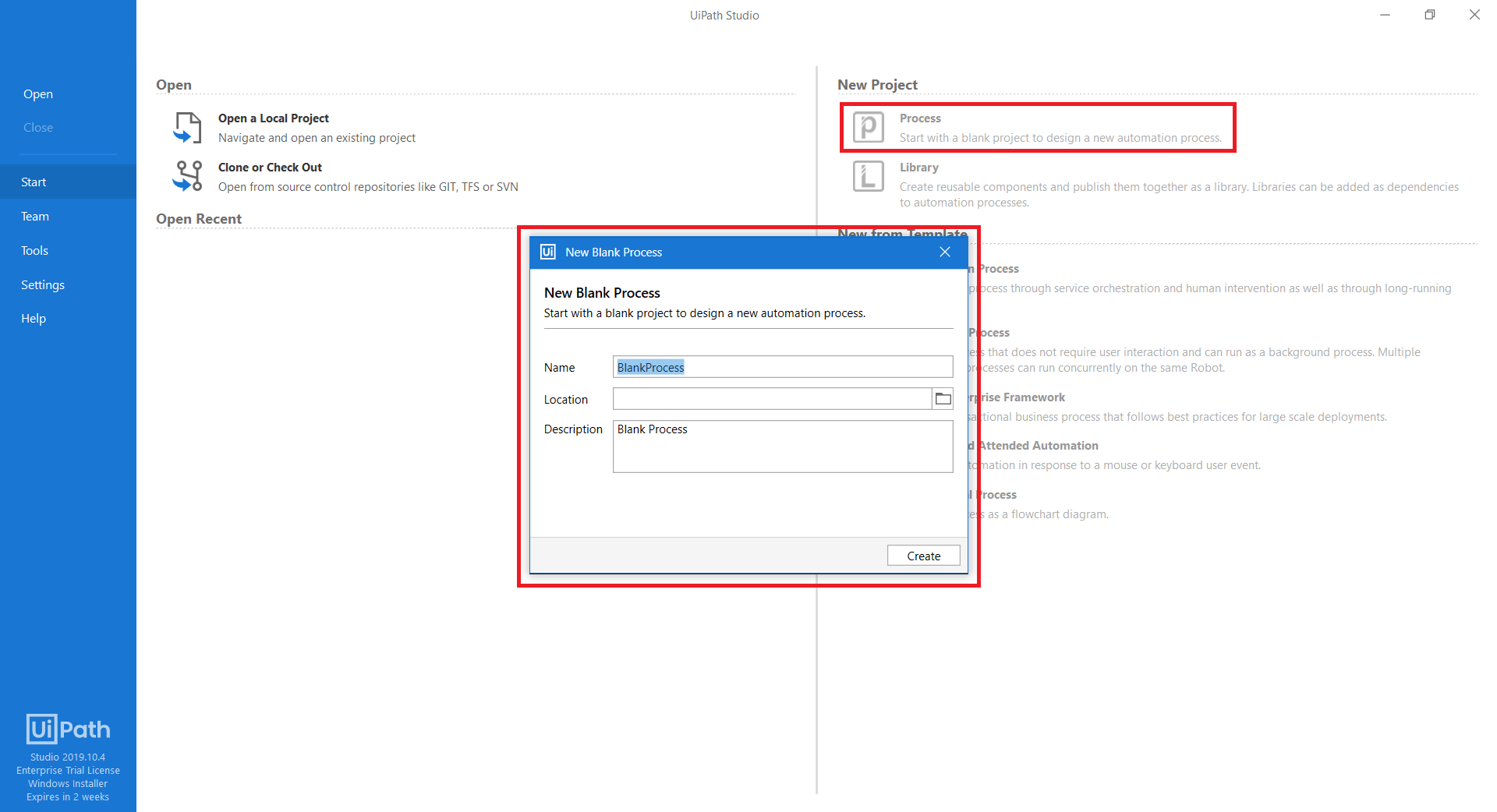Click the 'New Blank Process' dialog heading

pyautogui.click(x=602, y=293)
